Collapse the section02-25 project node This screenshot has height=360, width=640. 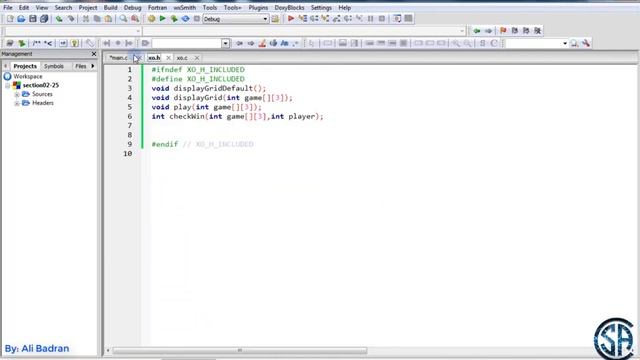[8, 86]
